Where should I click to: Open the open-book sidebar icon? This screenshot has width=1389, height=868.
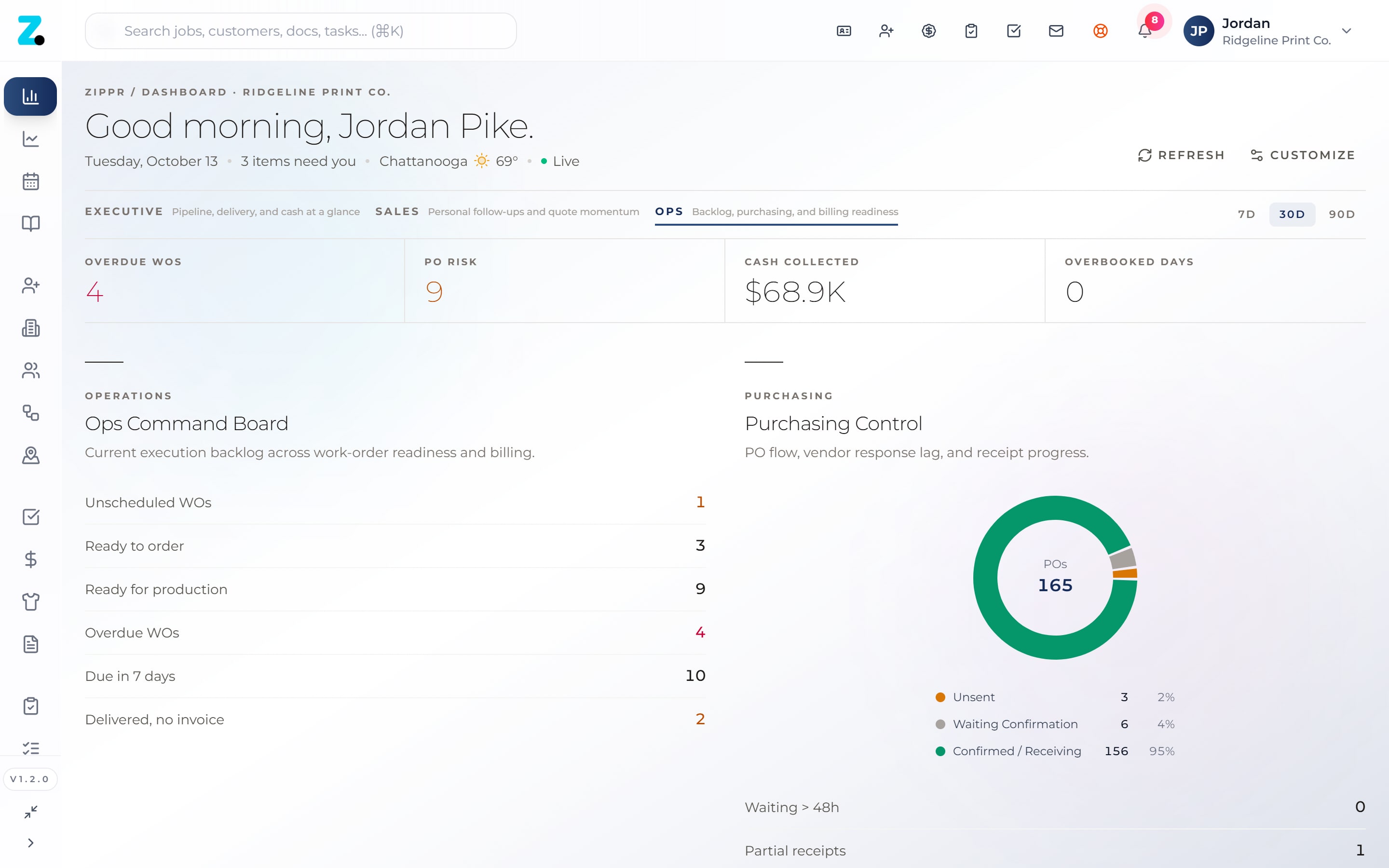pos(30,223)
